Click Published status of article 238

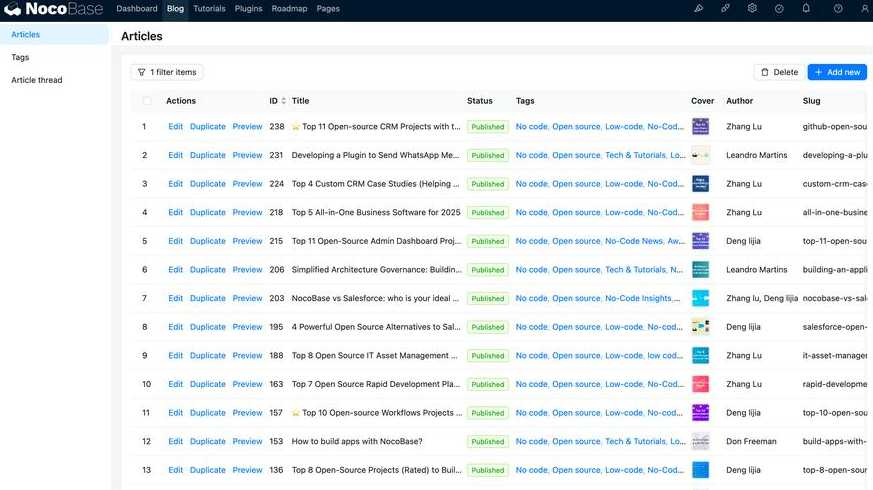tap(488, 127)
